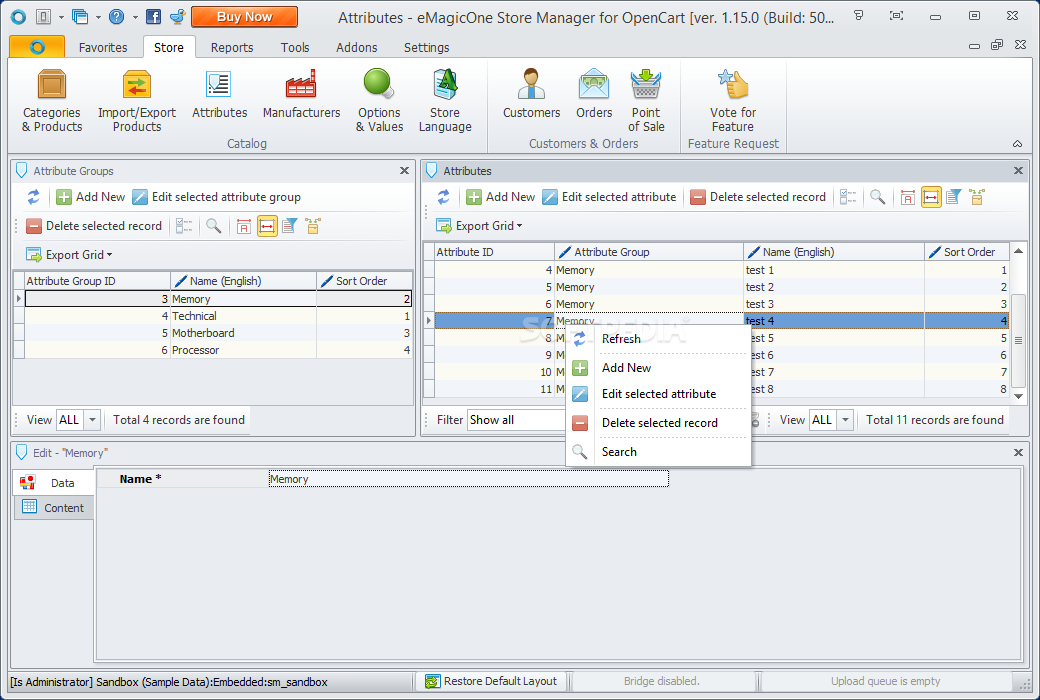This screenshot has width=1040, height=700.
Task: Select the Data tab in Edit panel
Action: 54,483
